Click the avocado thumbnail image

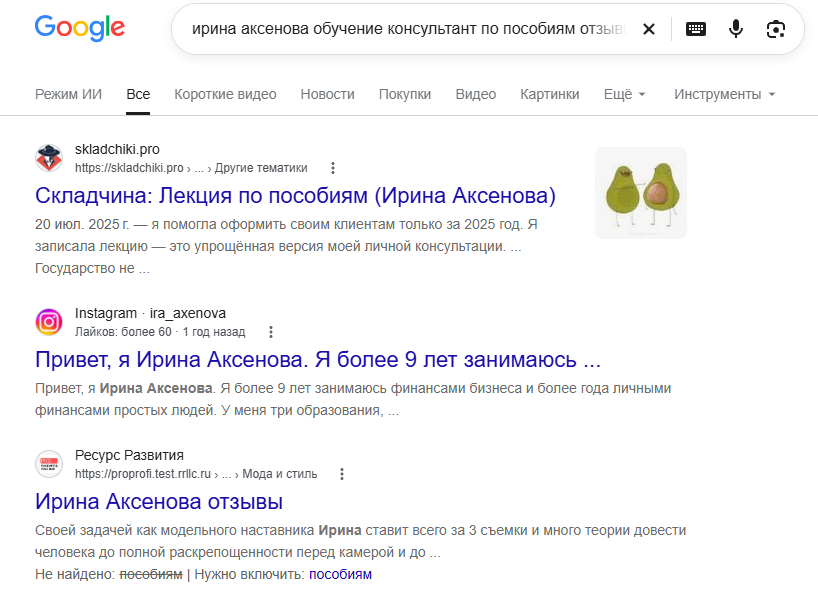coord(641,193)
